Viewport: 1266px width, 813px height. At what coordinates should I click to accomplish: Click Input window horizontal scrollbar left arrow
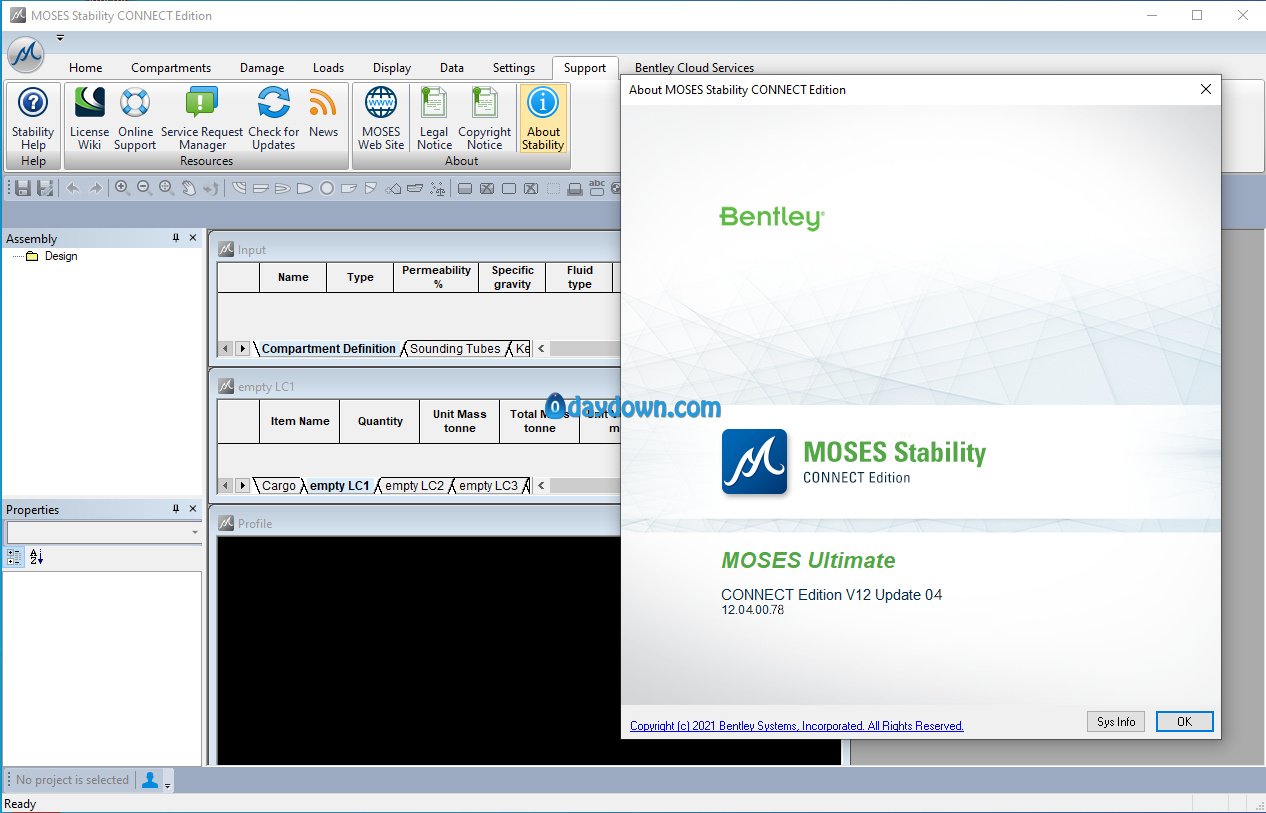pyautogui.click(x=541, y=348)
